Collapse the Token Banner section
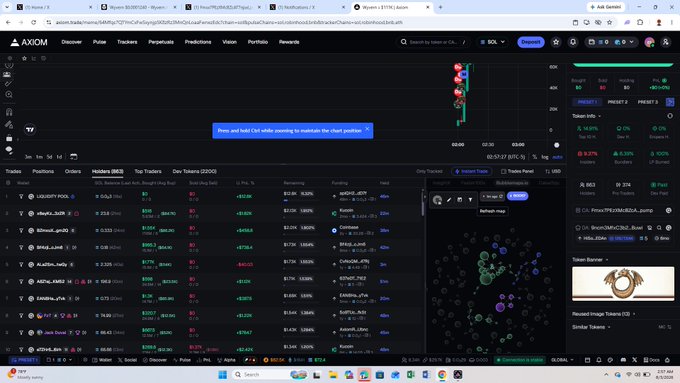 point(590,259)
